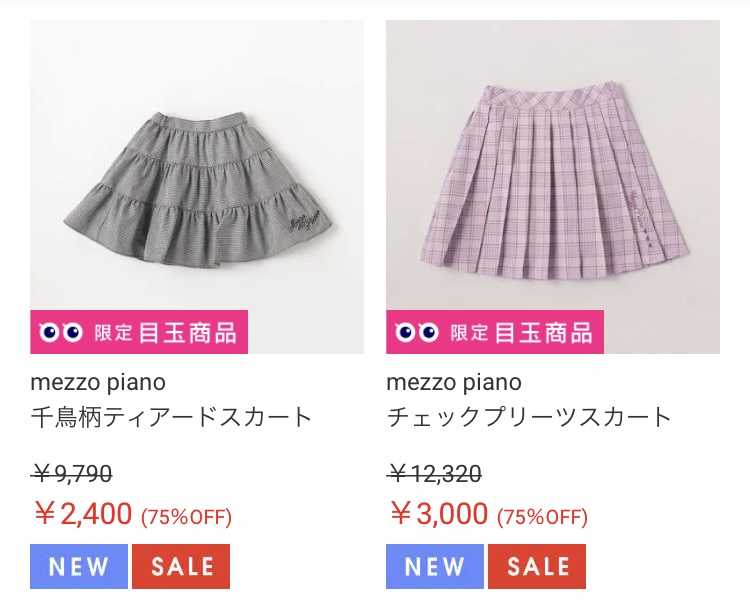Click the mezzo piano brand above 千鳥柄ティアードスカート
Screen dimensions: 750x602
[x=98, y=382]
